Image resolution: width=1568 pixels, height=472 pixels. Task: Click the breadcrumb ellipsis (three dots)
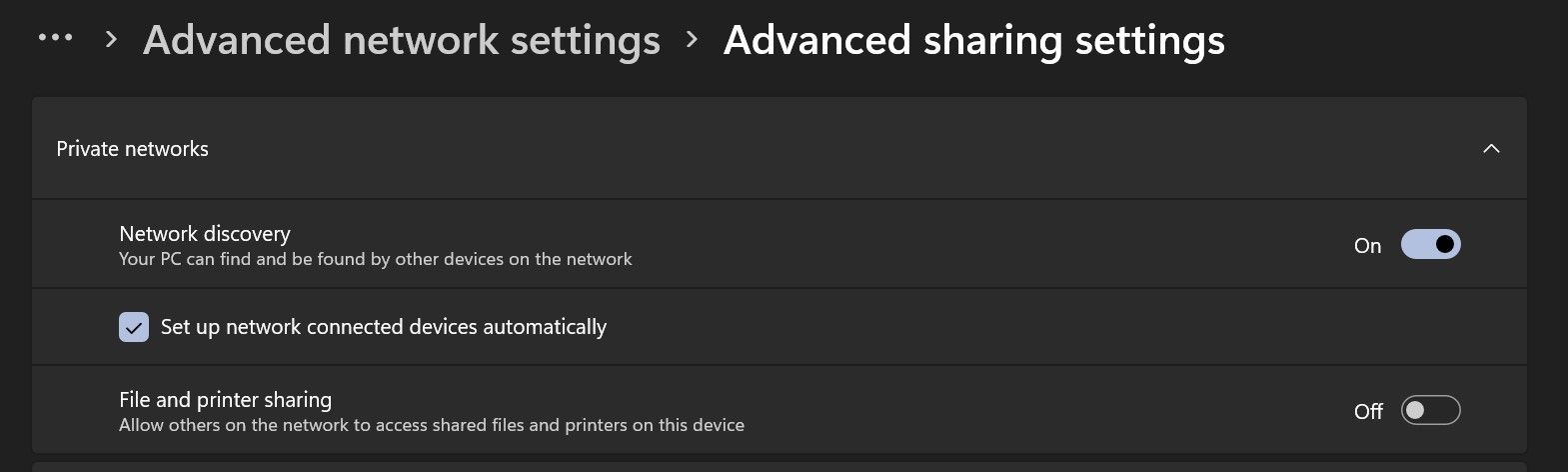click(55, 38)
